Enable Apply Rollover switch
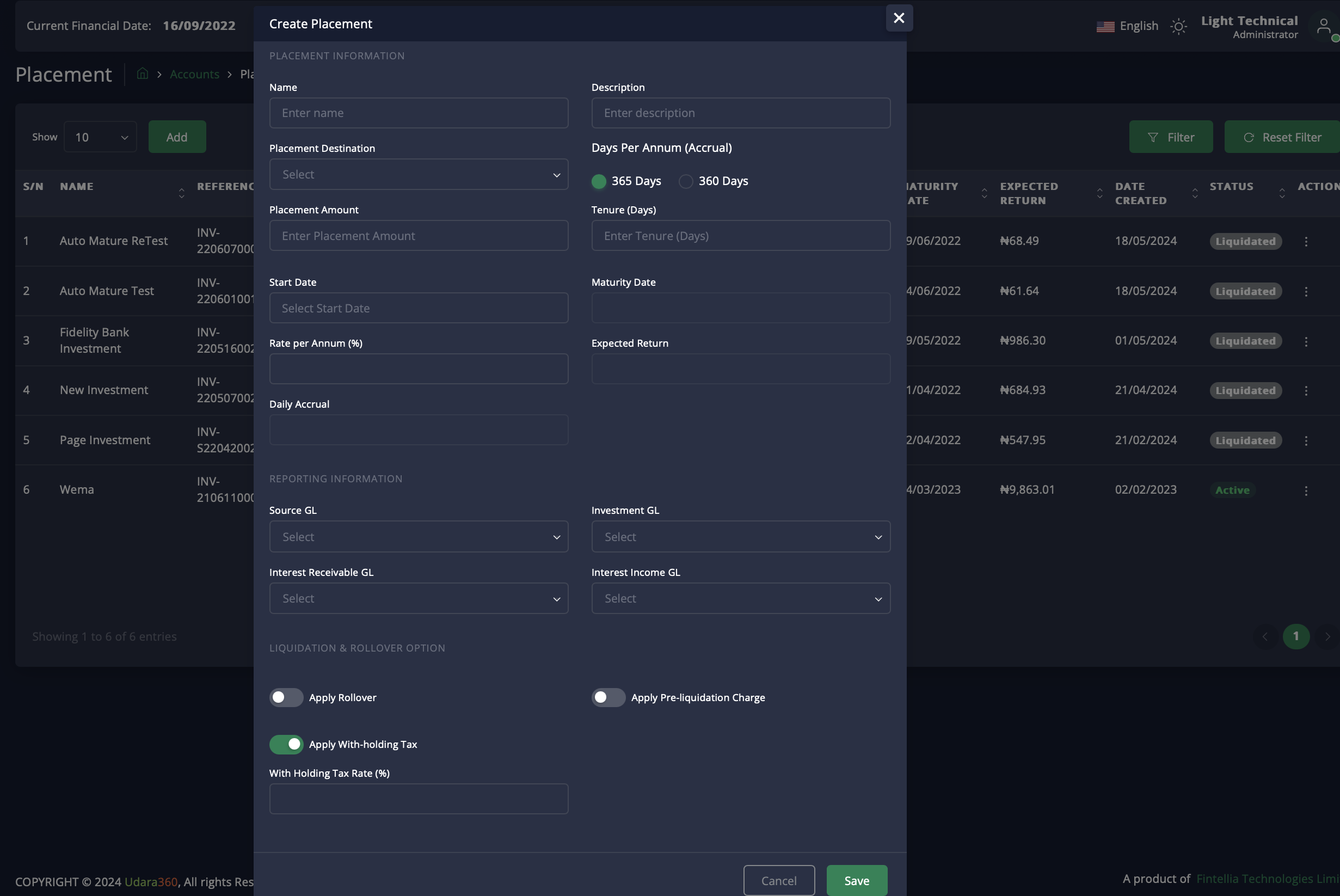Screen dimensions: 1340x896 tap(286, 697)
